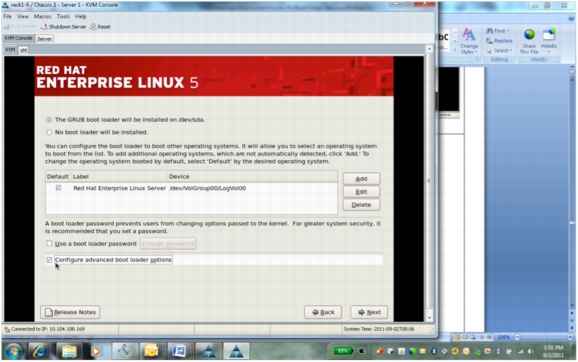Click Replace in Word's Editing group
578x362 pixels.
point(499,41)
